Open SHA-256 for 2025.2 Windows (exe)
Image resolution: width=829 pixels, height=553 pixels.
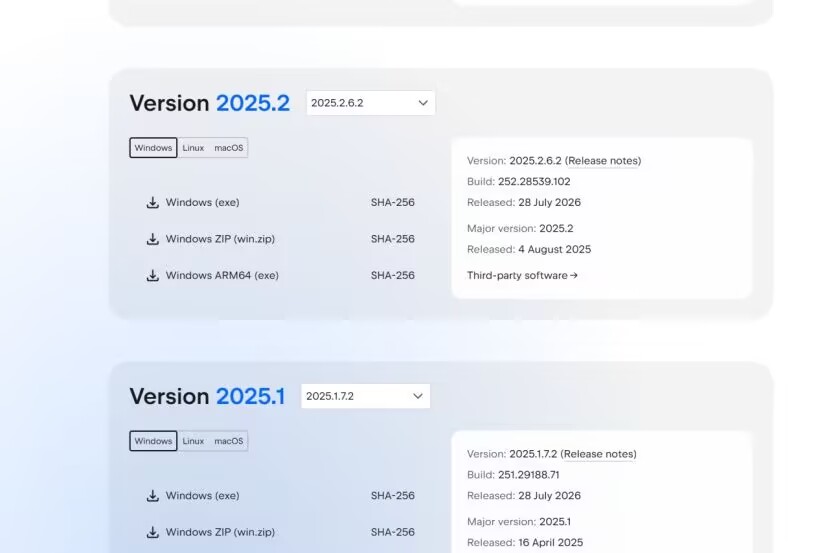coord(393,202)
